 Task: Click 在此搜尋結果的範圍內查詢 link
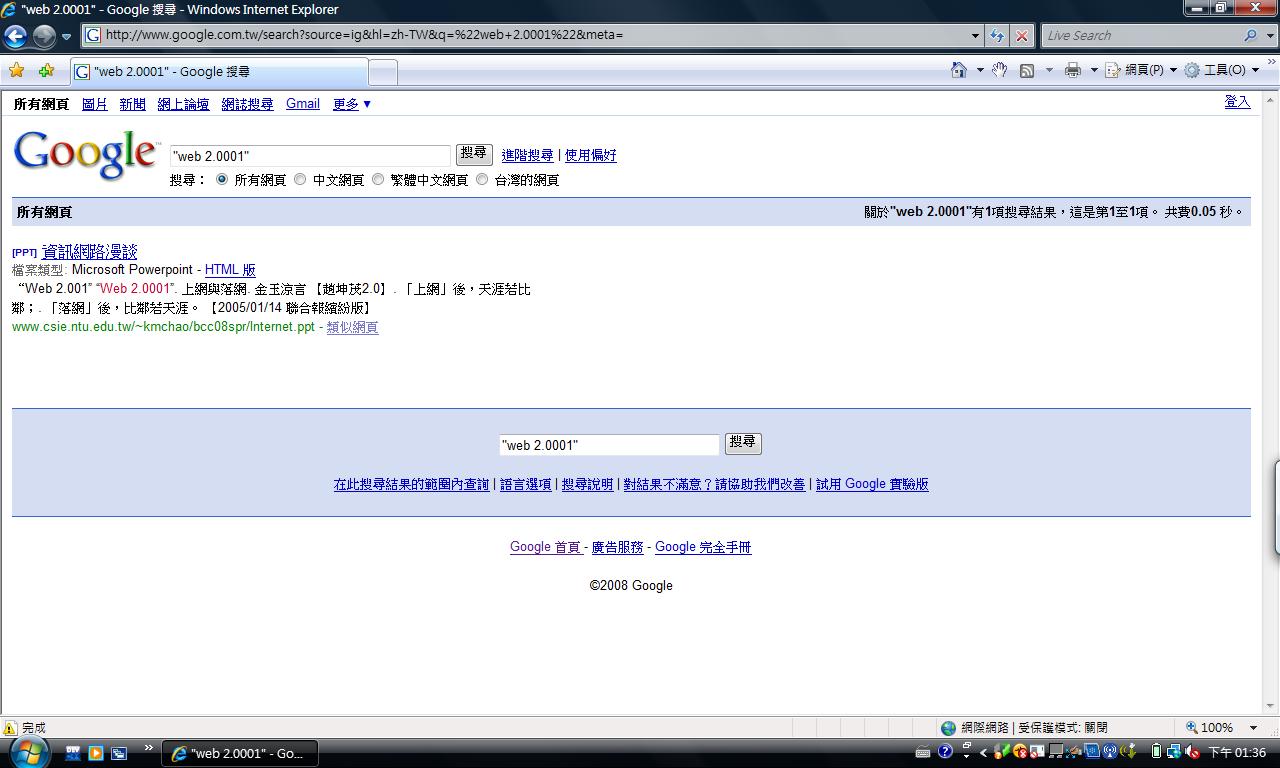tap(411, 484)
